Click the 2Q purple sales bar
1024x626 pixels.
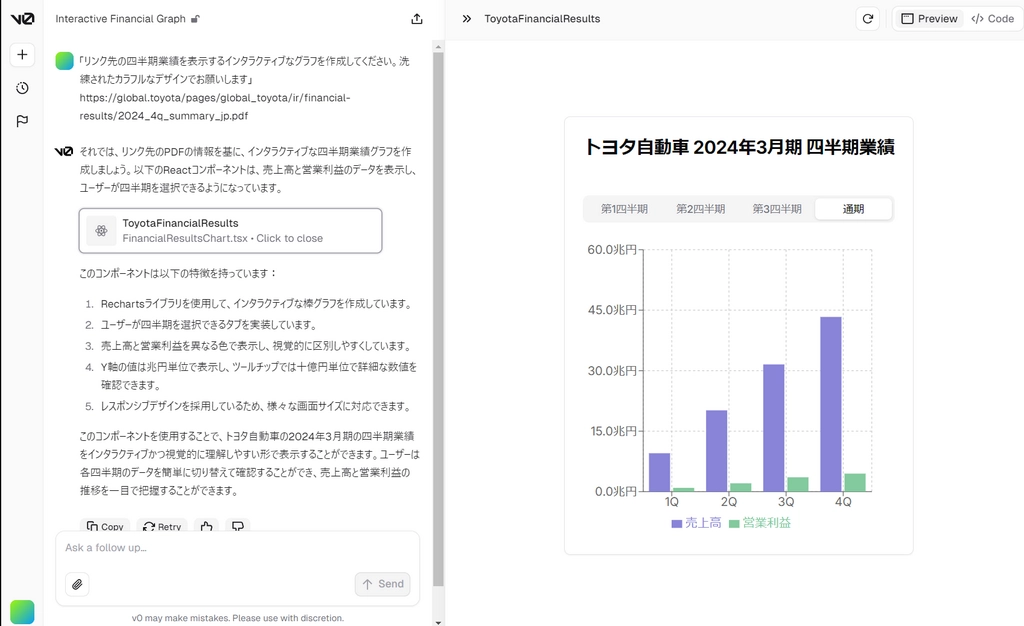[x=716, y=450]
